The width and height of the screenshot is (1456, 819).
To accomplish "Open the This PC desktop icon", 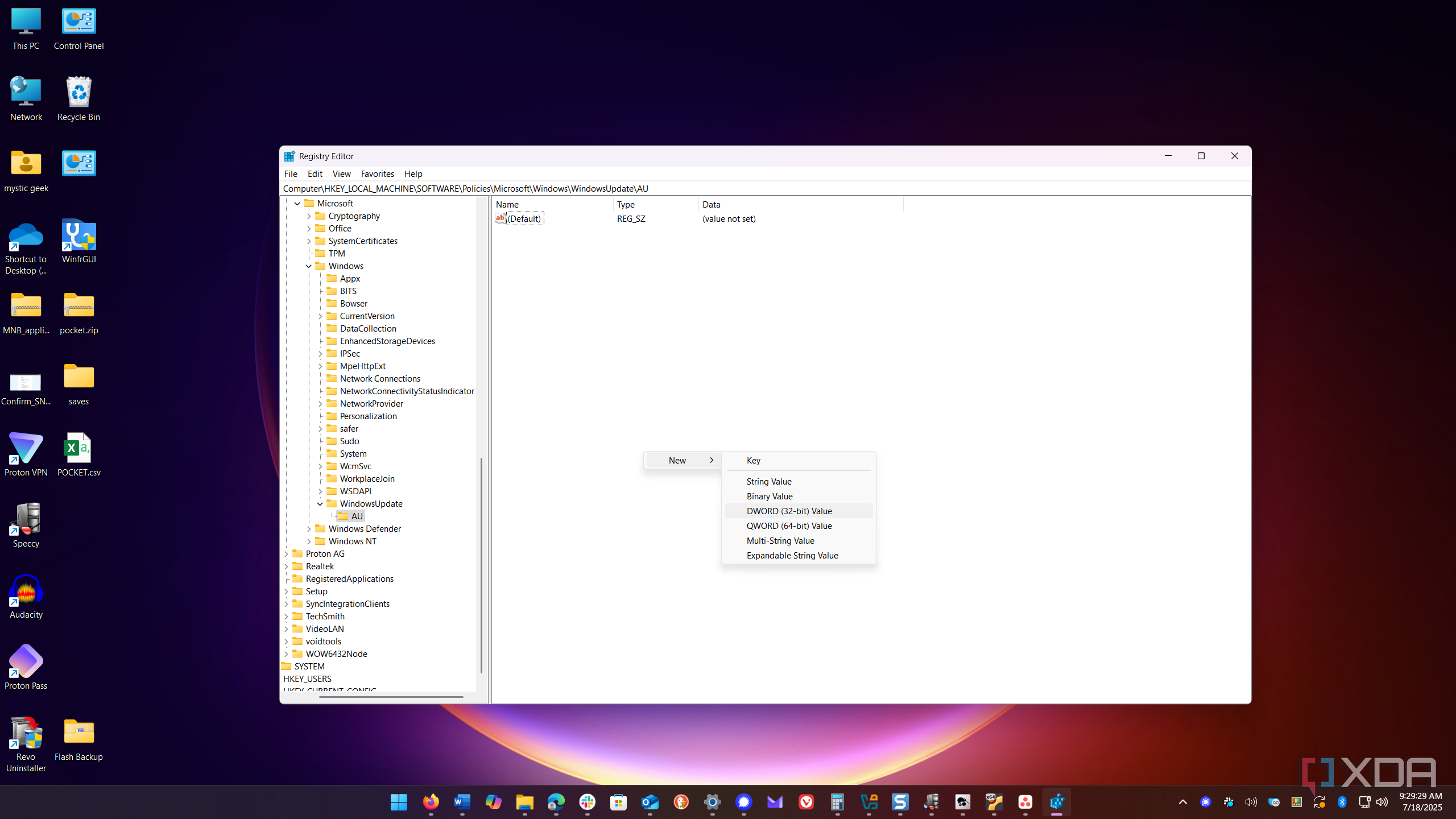I will 26,29.
